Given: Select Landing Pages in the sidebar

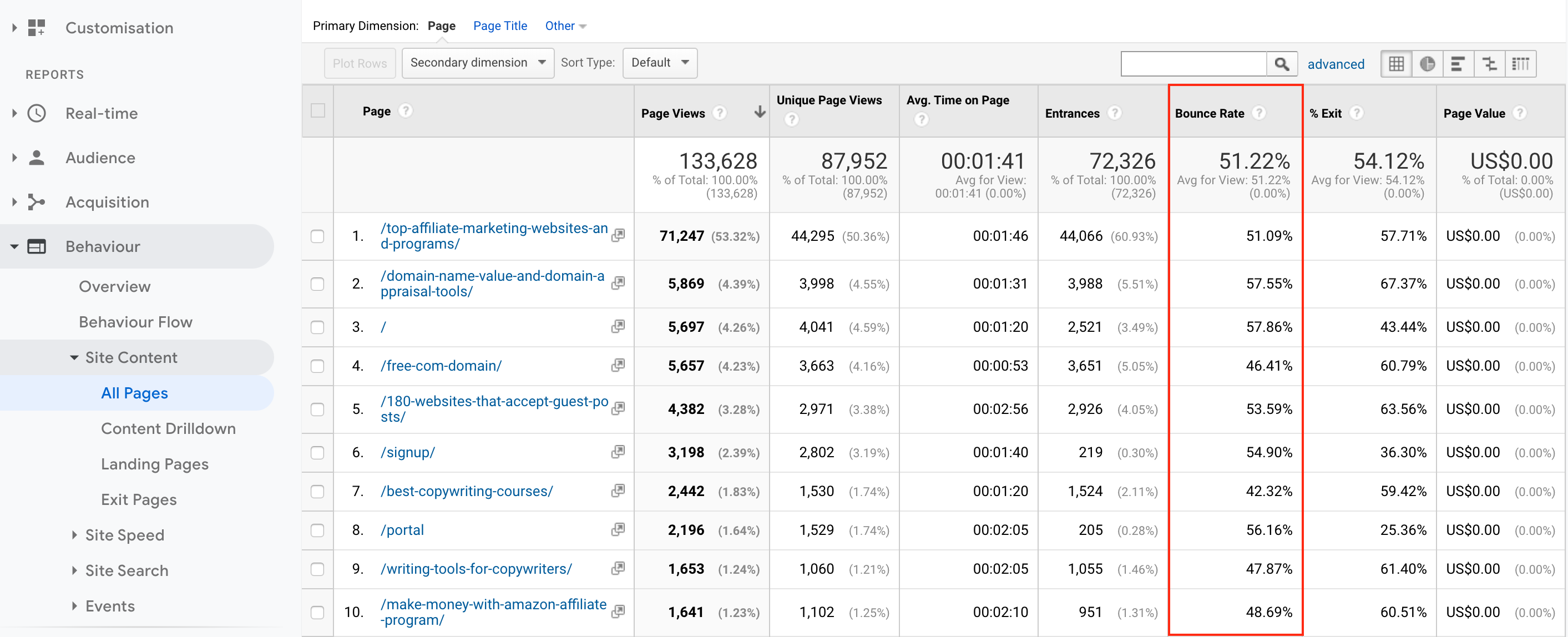Looking at the screenshot, I should point(155,463).
